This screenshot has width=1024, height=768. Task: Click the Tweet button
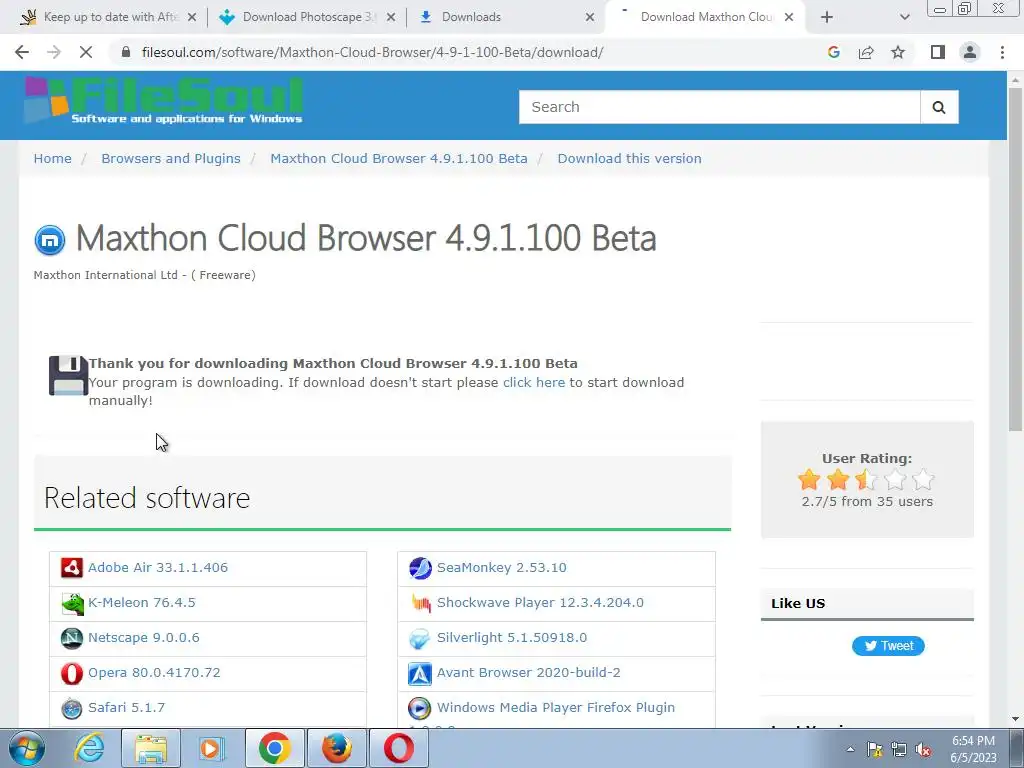point(888,646)
